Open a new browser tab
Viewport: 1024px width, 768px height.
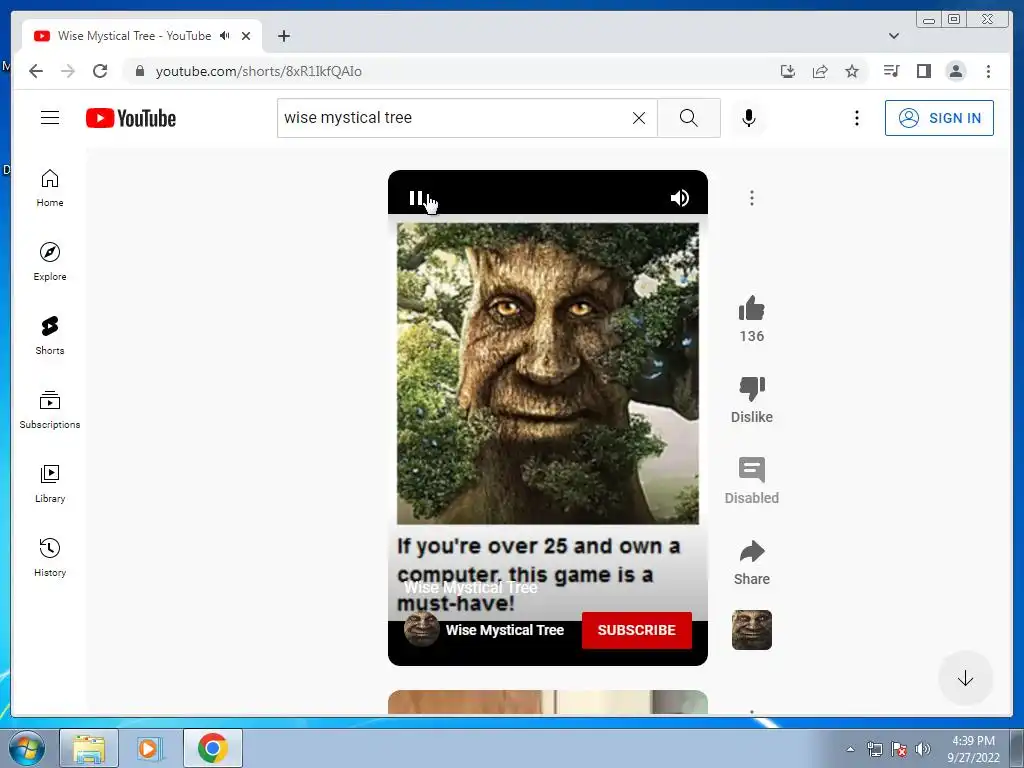(x=283, y=36)
